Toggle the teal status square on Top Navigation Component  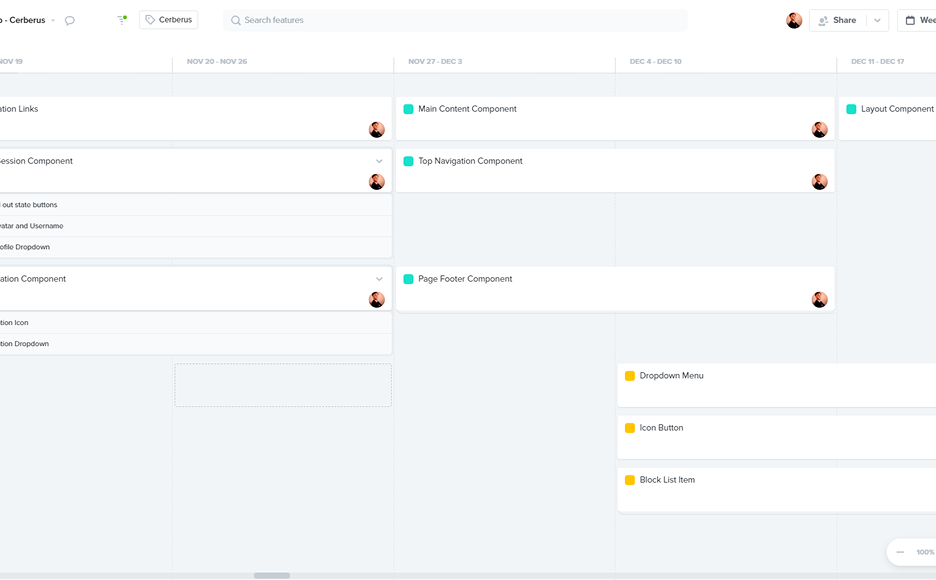406,160
